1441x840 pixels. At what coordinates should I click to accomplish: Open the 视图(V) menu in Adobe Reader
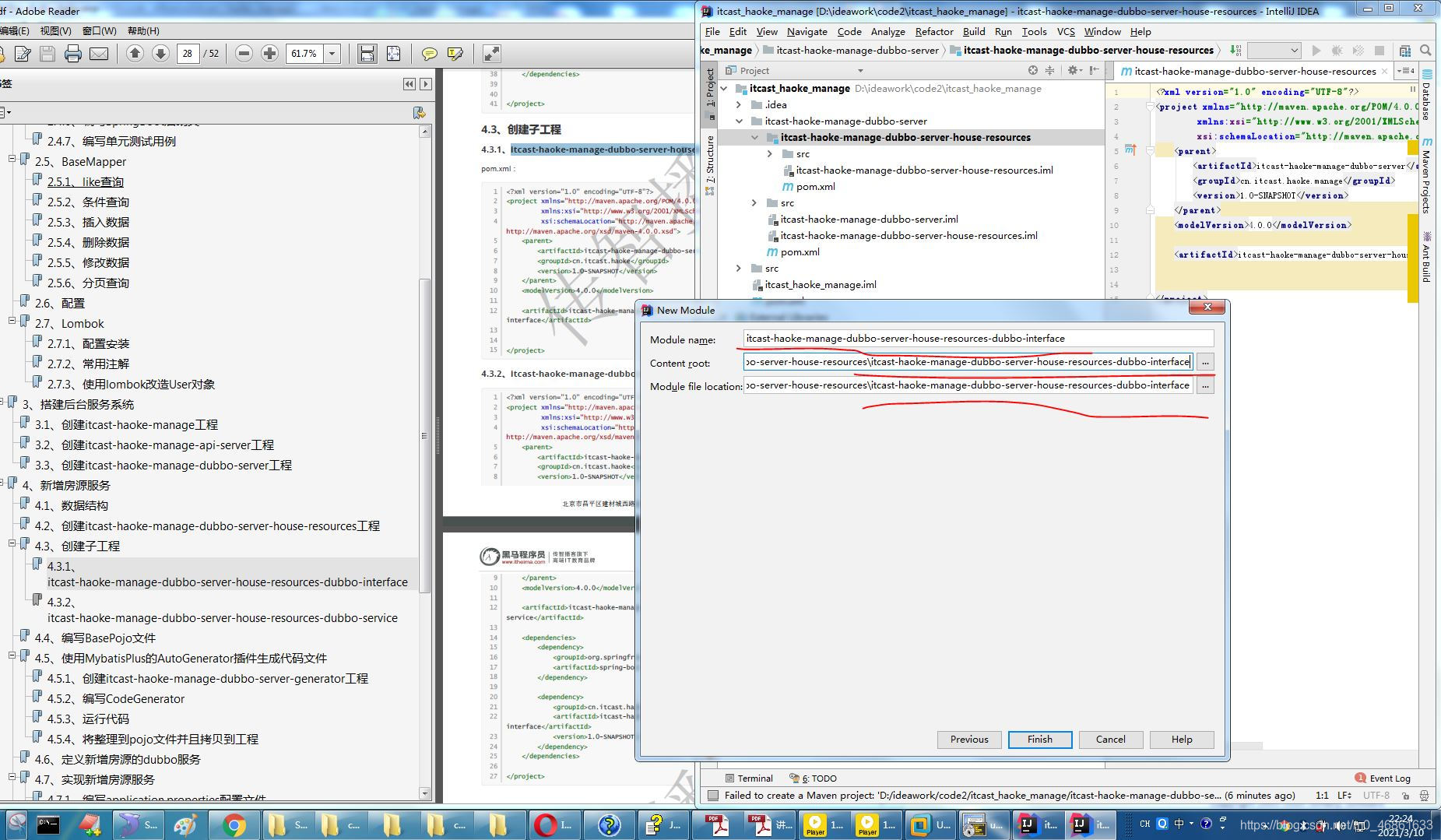[55, 30]
